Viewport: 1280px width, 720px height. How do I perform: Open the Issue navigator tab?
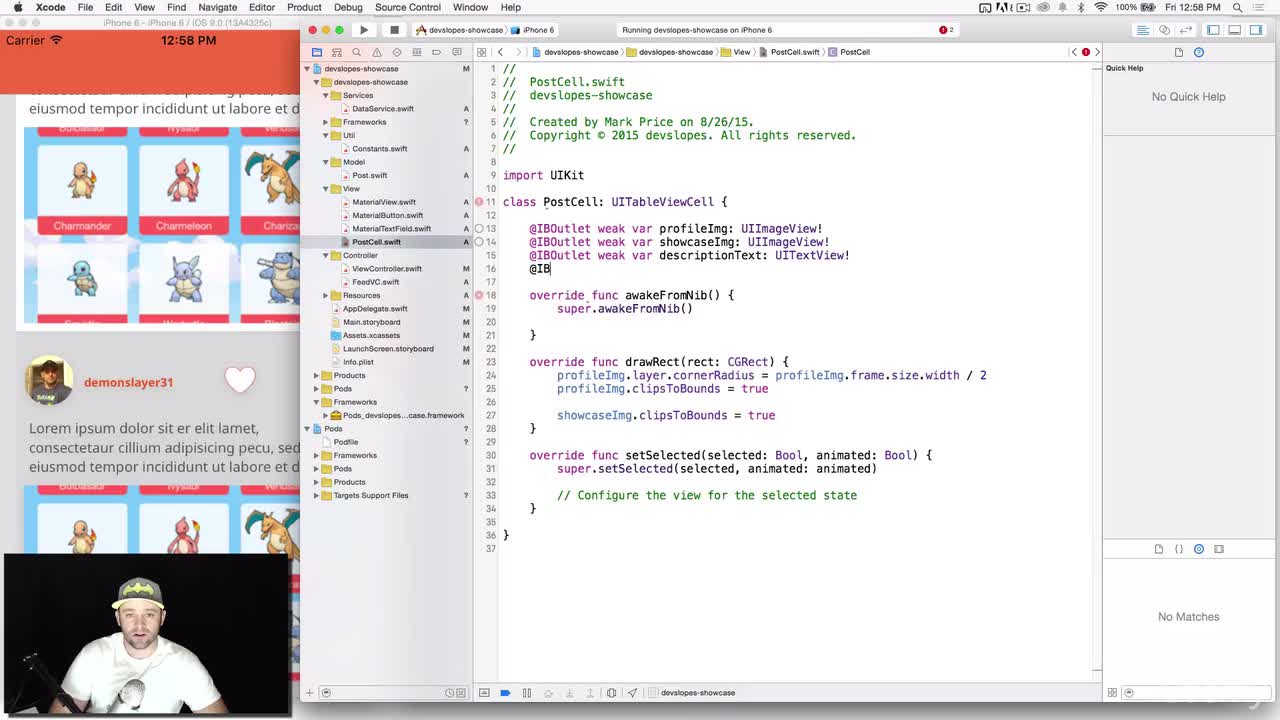pos(377,52)
